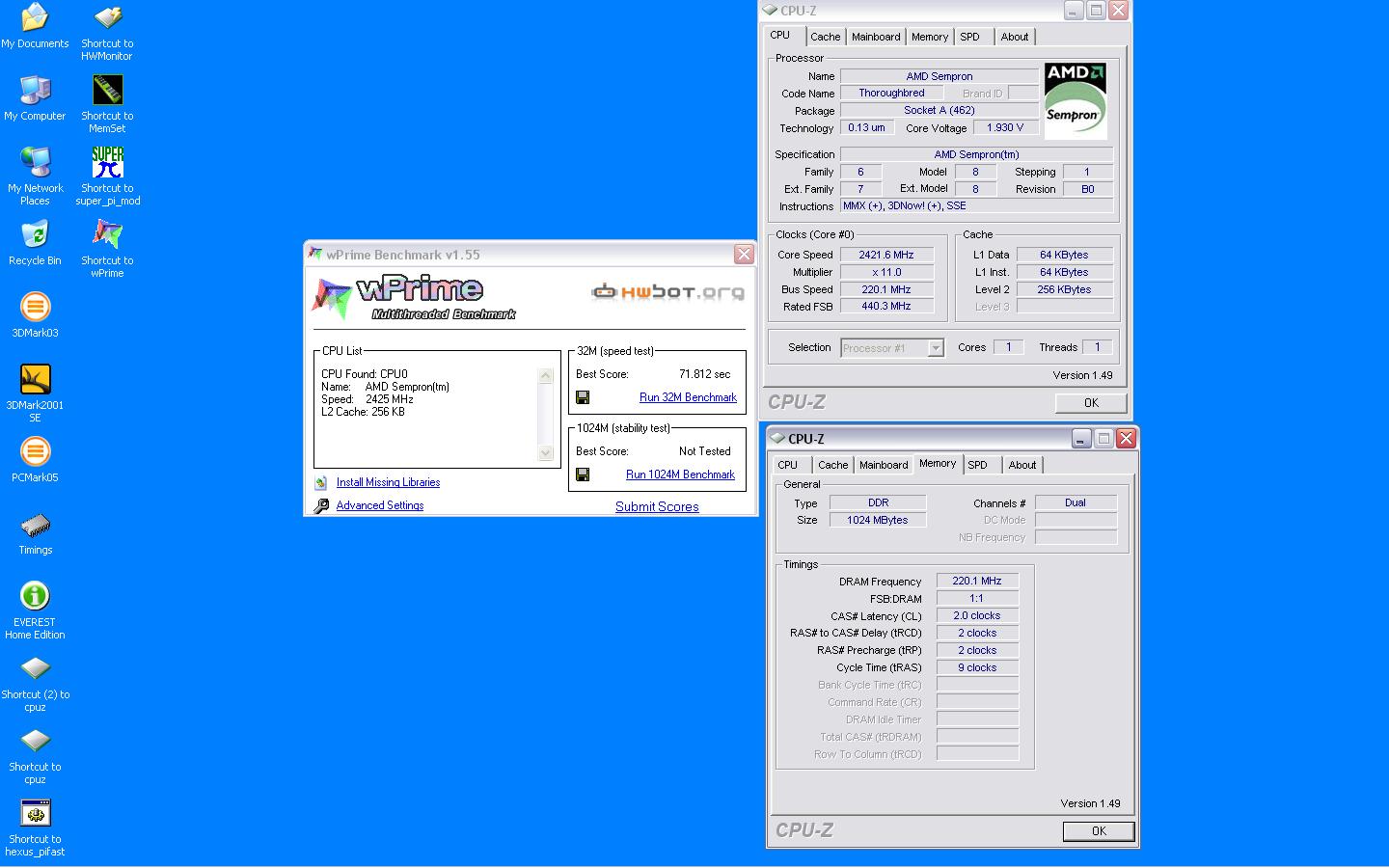Open My Computer desktop icon
The height and width of the screenshot is (868, 1389).
point(35,97)
